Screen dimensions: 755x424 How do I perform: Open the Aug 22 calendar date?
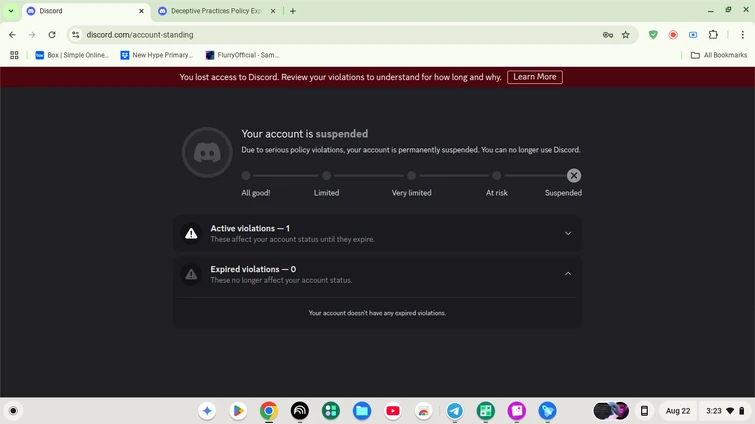point(677,411)
